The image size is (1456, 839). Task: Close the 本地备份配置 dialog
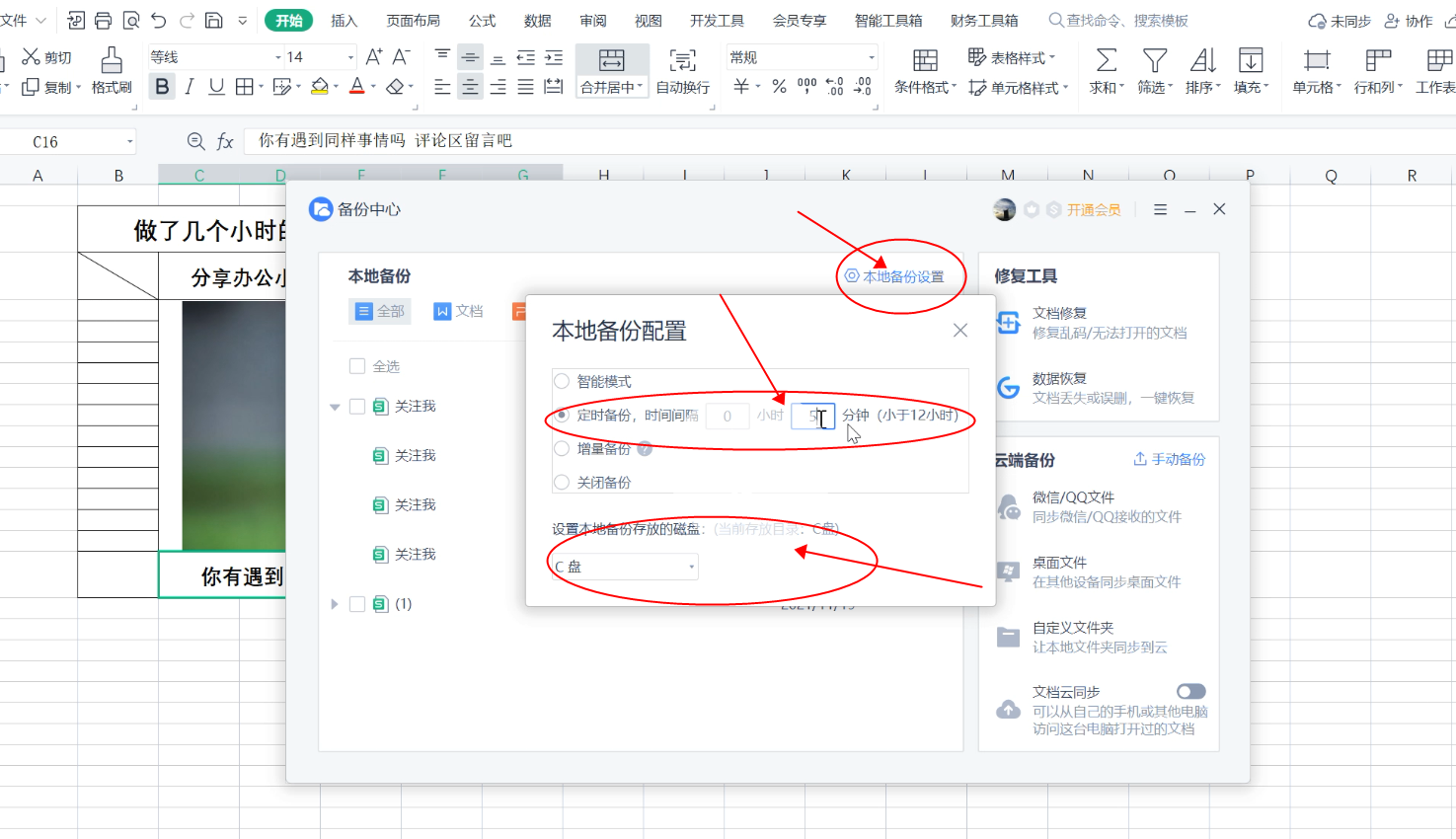[960, 331]
